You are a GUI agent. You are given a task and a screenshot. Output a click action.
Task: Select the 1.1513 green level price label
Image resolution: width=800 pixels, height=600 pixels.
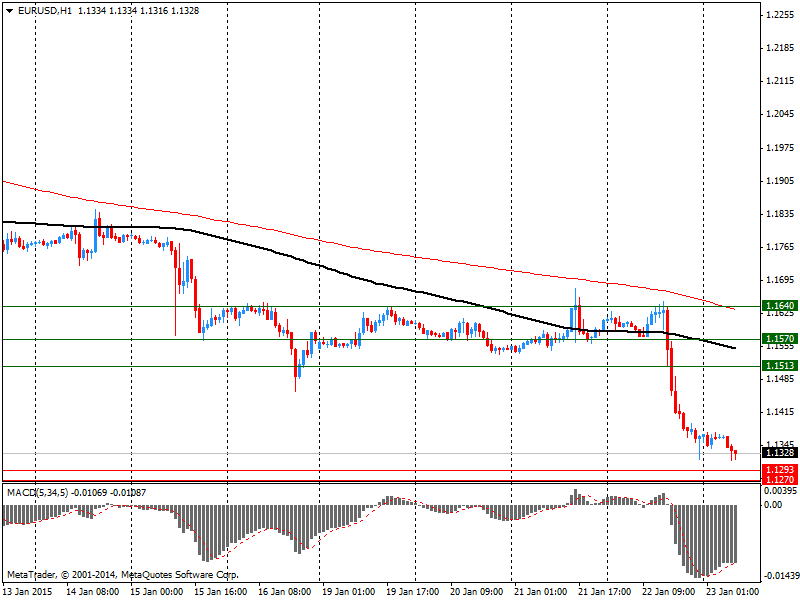779,366
